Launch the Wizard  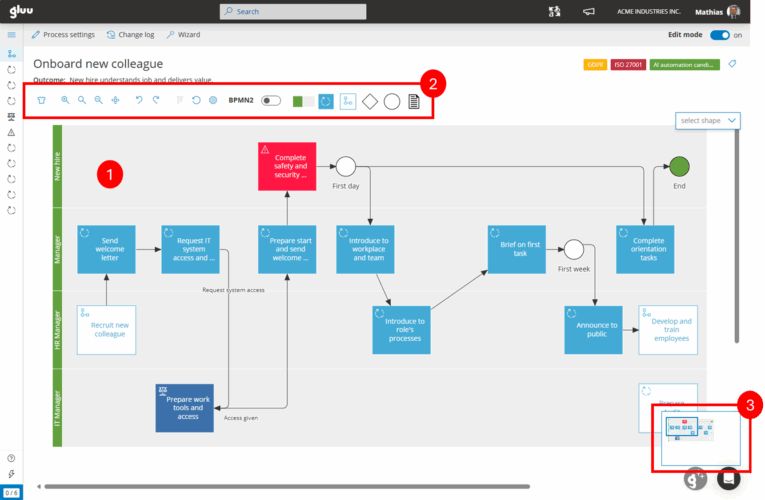tap(183, 35)
